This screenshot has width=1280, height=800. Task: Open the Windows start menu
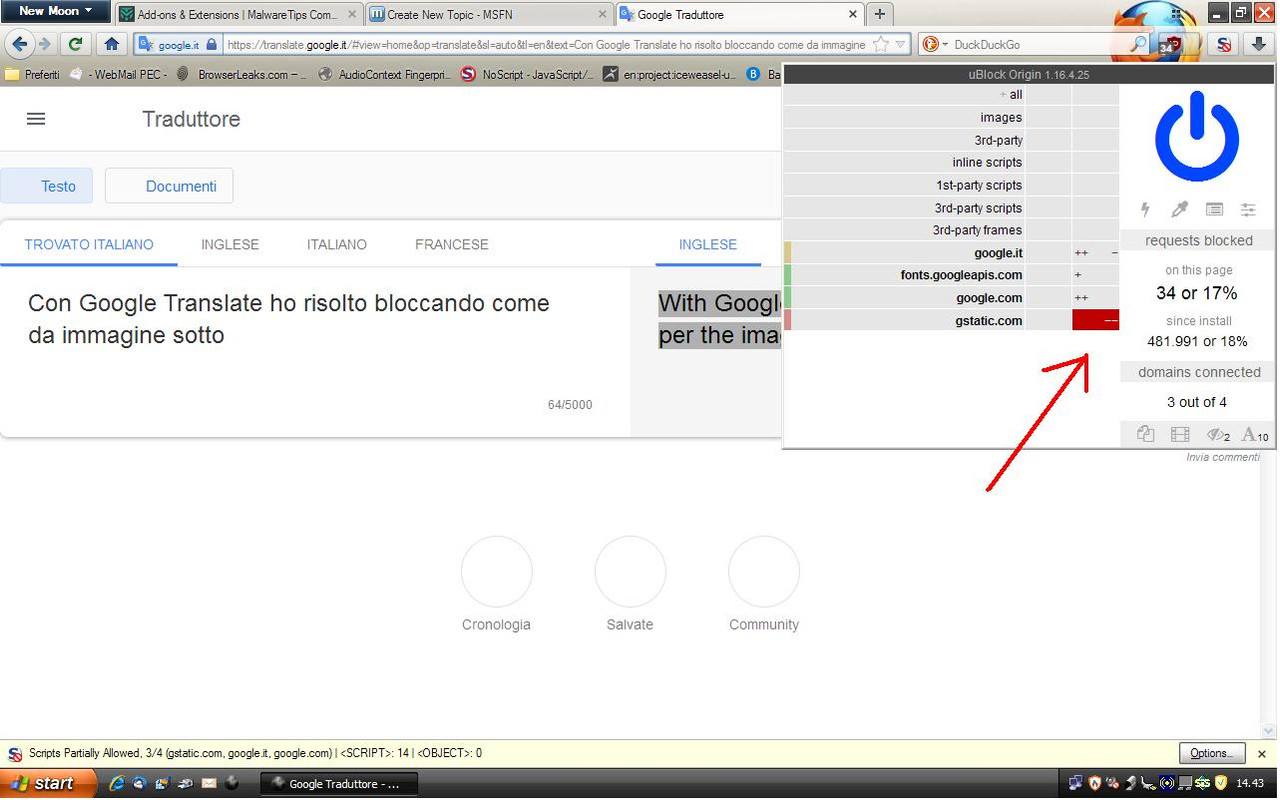click(x=48, y=783)
